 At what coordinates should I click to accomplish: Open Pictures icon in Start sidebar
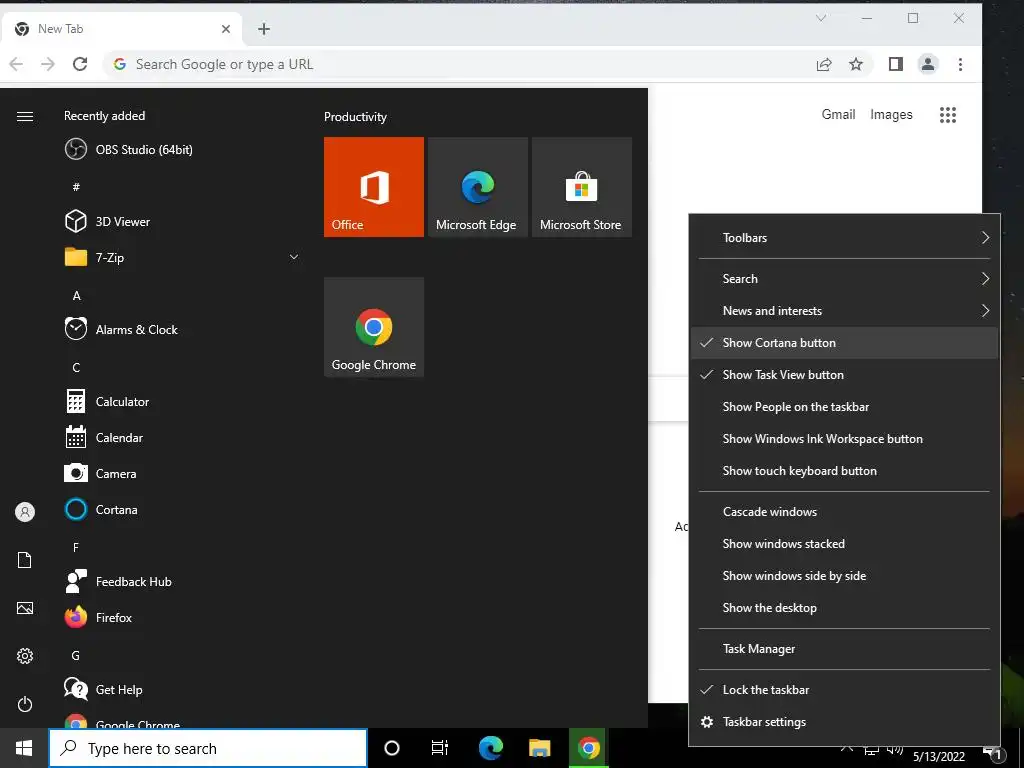pos(25,608)
